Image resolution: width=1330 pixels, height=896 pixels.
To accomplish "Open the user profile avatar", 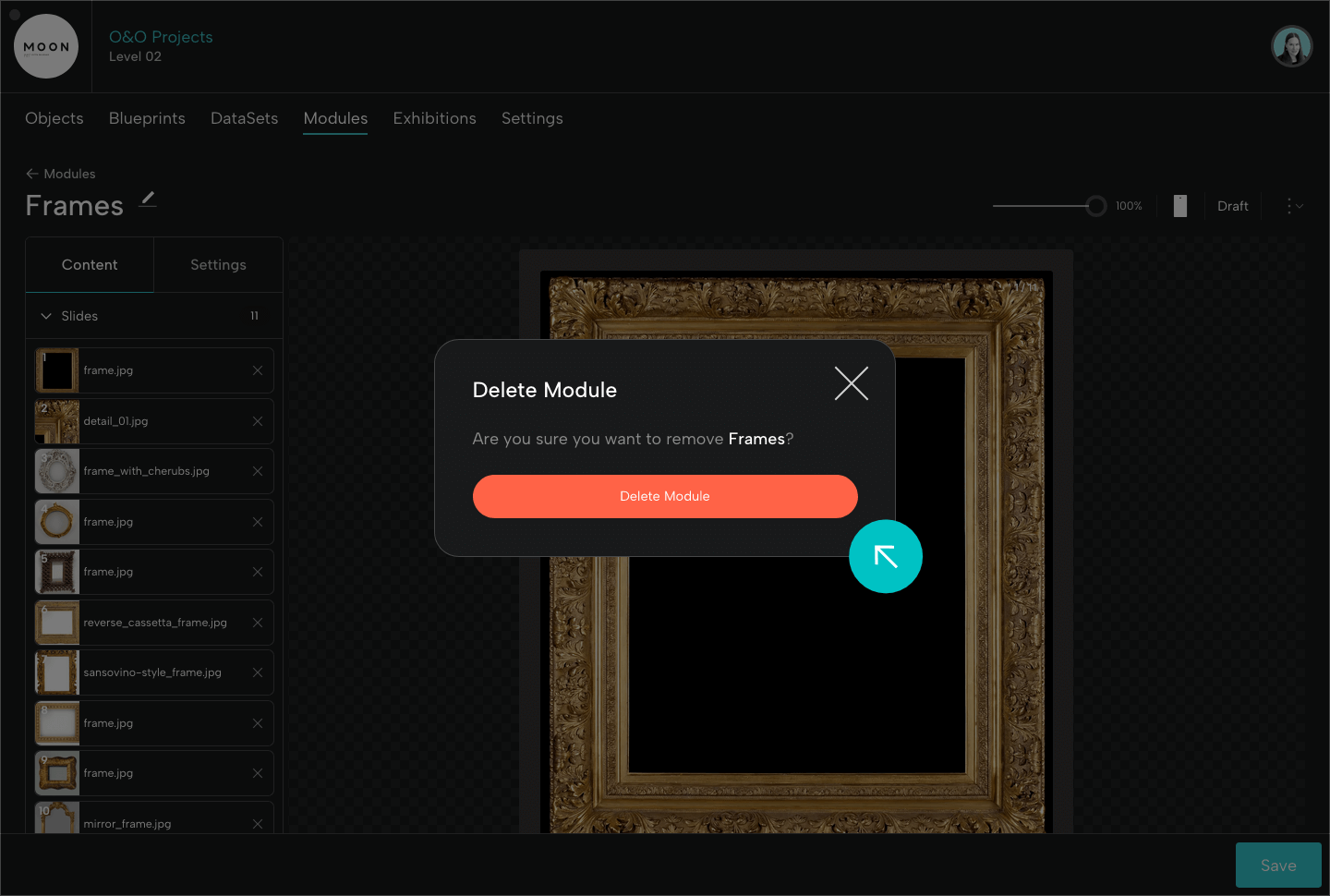I will [x=1291, y=46].
